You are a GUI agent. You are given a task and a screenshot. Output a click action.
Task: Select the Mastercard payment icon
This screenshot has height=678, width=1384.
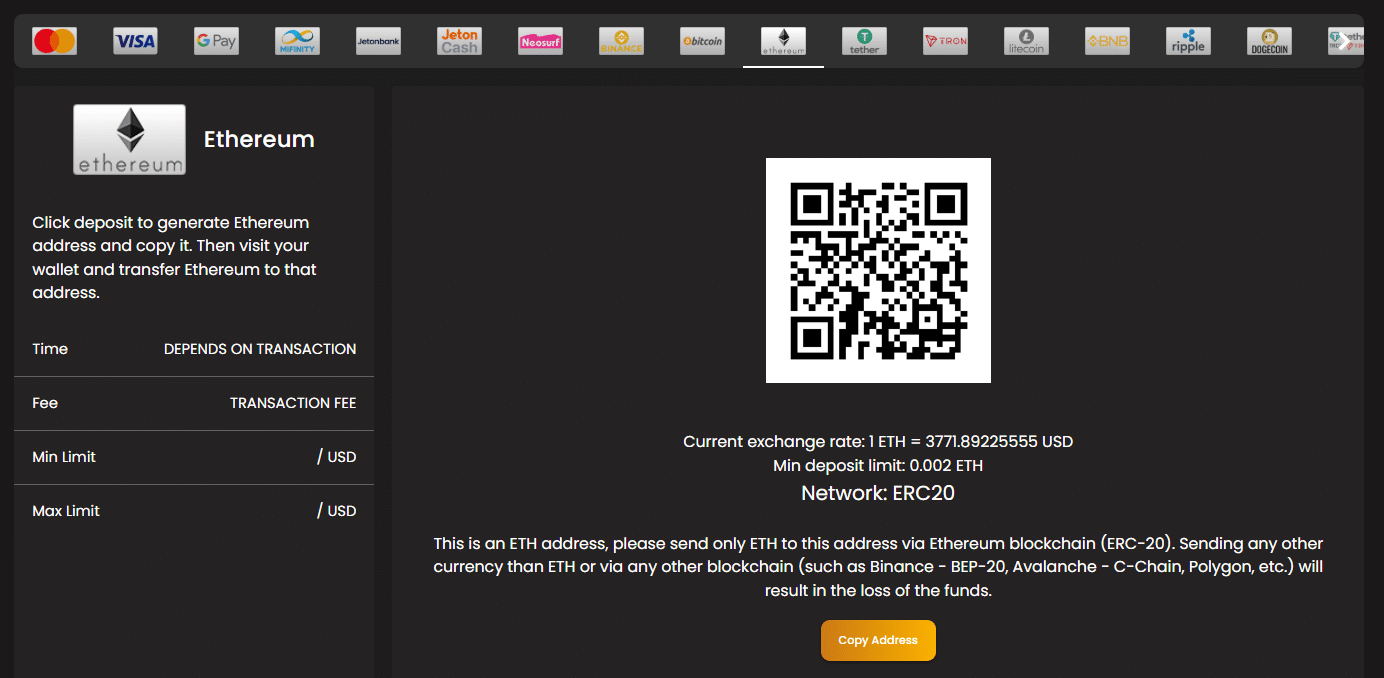click(54, 40)
